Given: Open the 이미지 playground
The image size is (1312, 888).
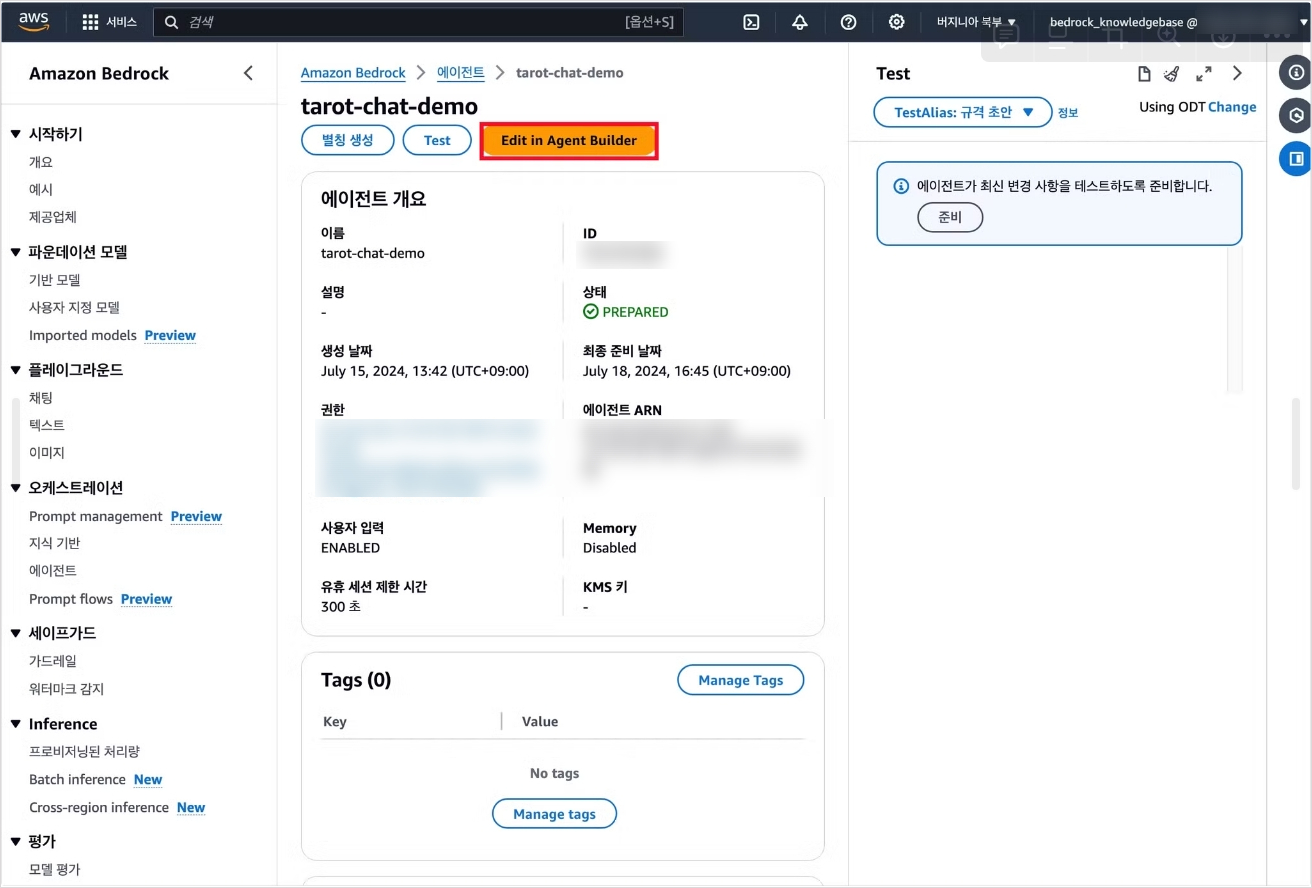Looking at the screenshot, I should click(x=47, y=452).
